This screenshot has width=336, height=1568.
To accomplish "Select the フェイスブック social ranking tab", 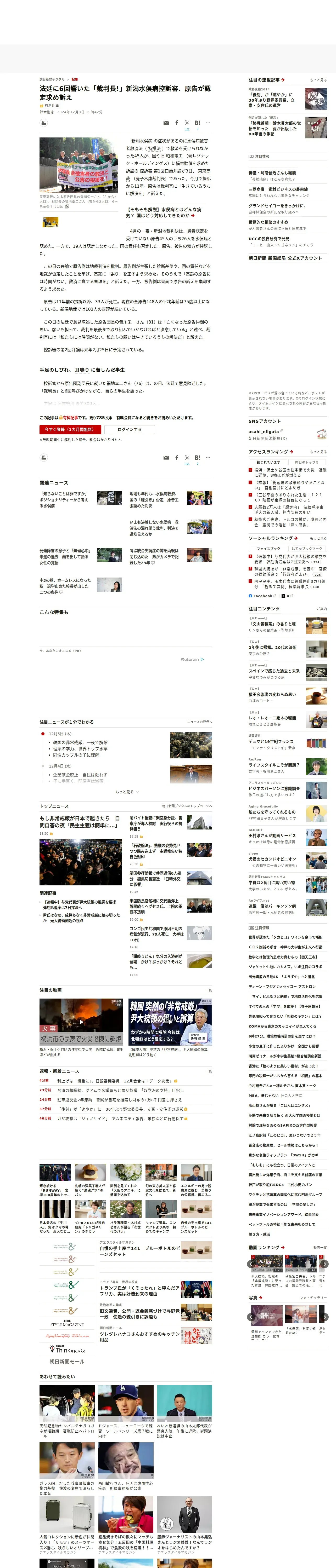I will (x=268, y=549).
